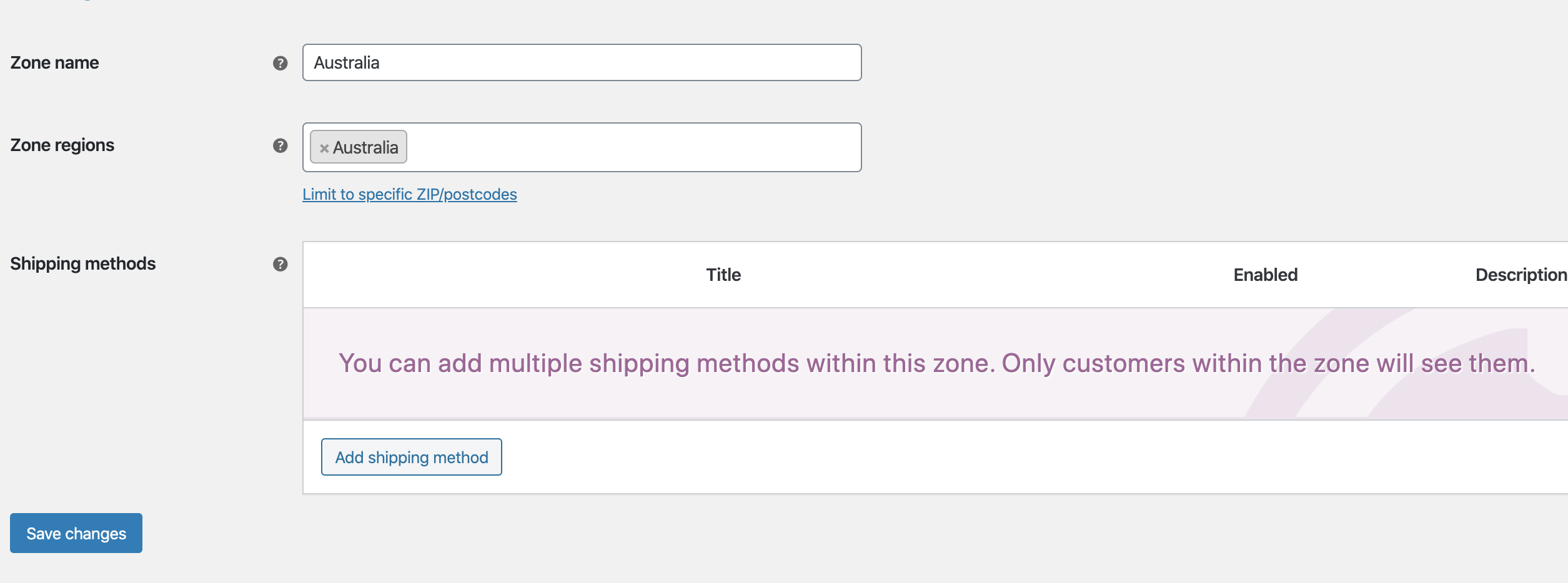Remove the Australia region tag
This screenshot has height=583, width=1568.
(x=324, y=149)
